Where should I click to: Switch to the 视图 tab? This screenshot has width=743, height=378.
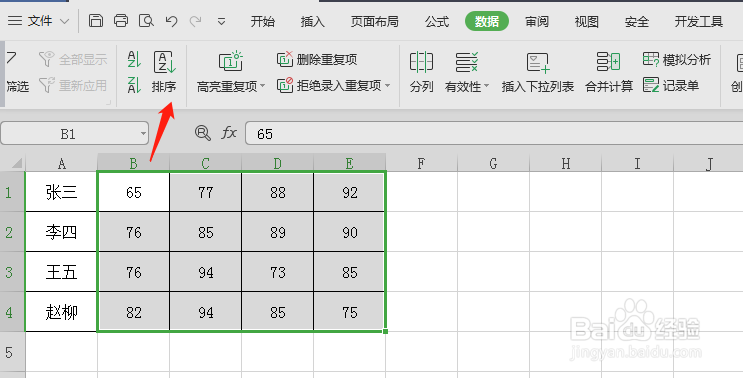click(587, 22)
